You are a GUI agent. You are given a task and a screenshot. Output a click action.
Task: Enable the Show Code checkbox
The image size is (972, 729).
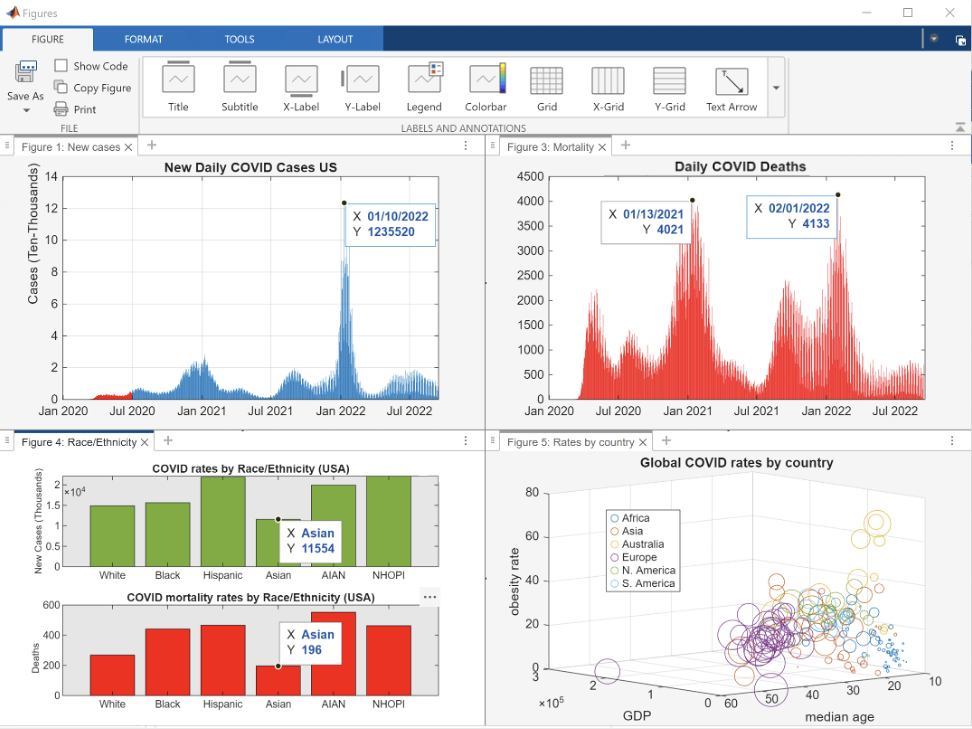(62, 66)
